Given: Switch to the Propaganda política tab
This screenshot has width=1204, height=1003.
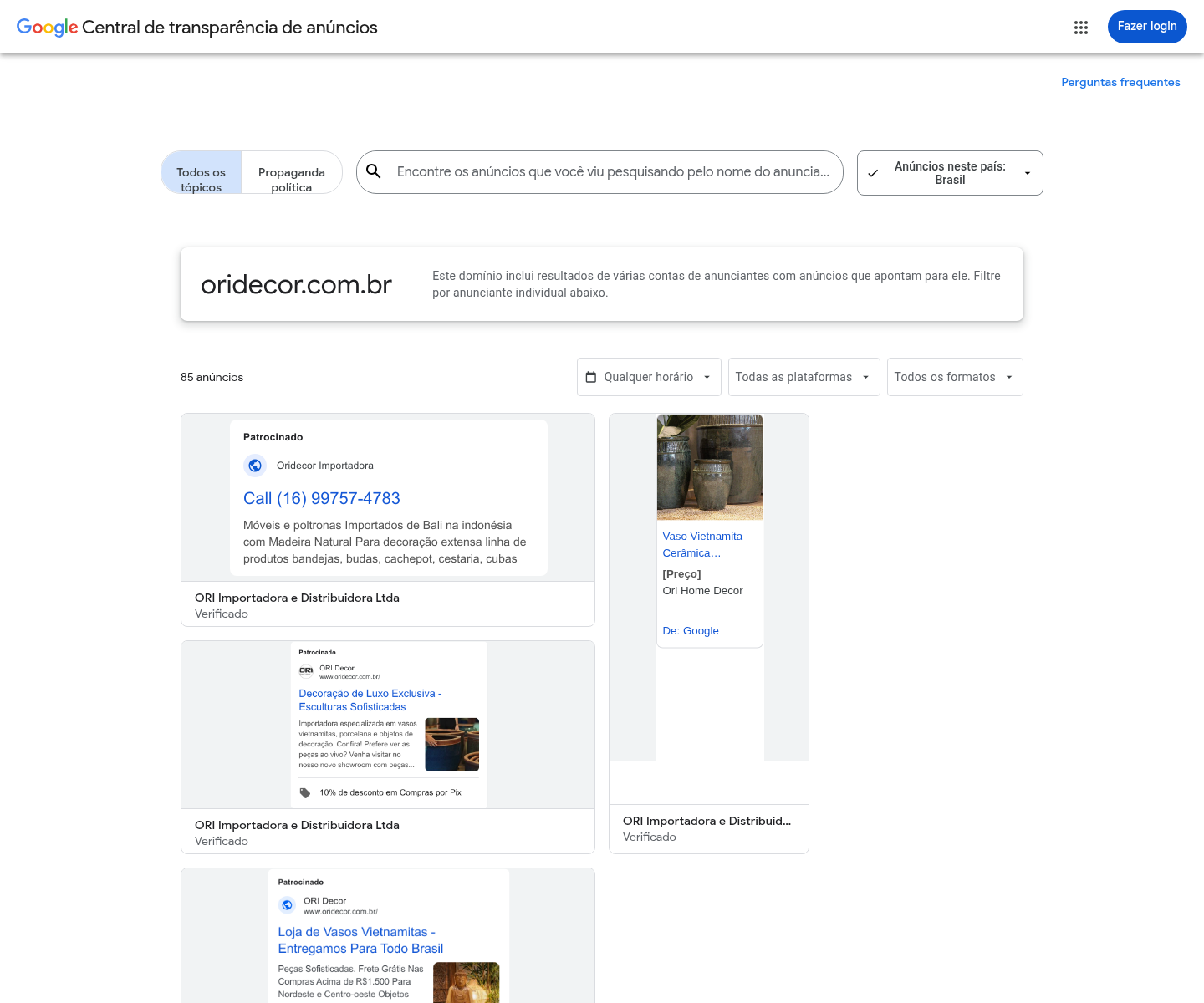Looking at the screenshot, I should (292, 172).
